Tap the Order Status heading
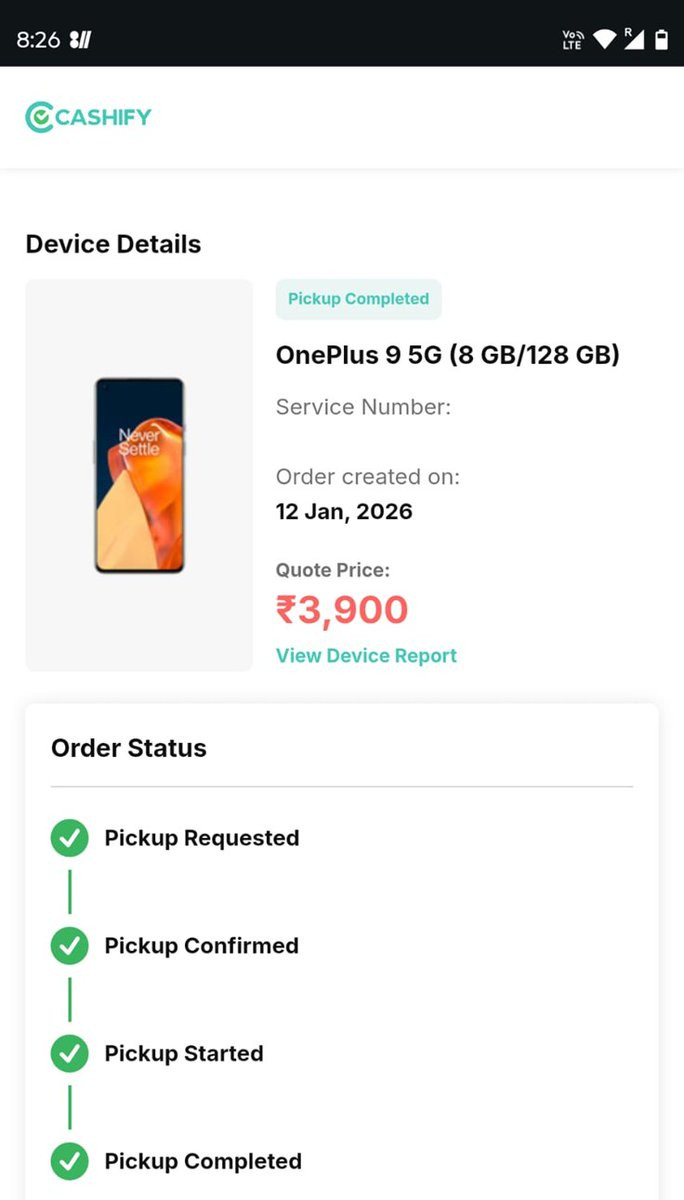684x1200 pixels. pos(129,748)
